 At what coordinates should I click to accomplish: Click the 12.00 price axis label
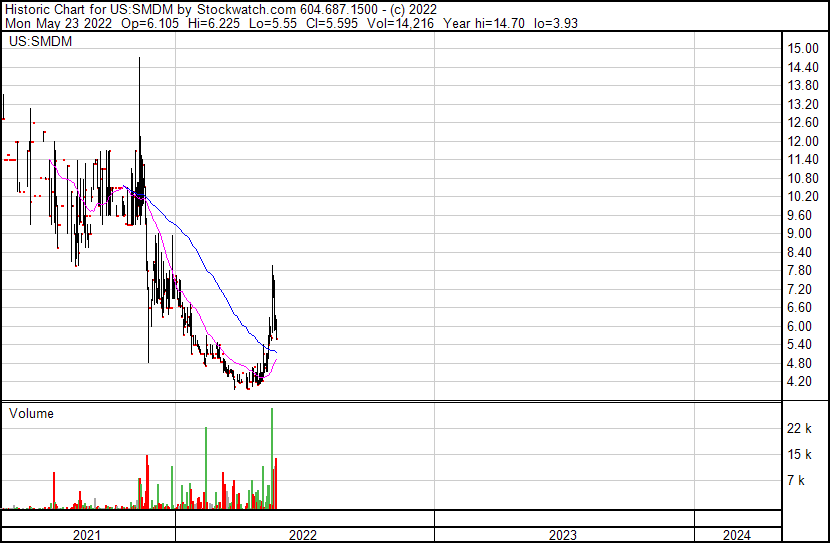click(x=803, y=141)
